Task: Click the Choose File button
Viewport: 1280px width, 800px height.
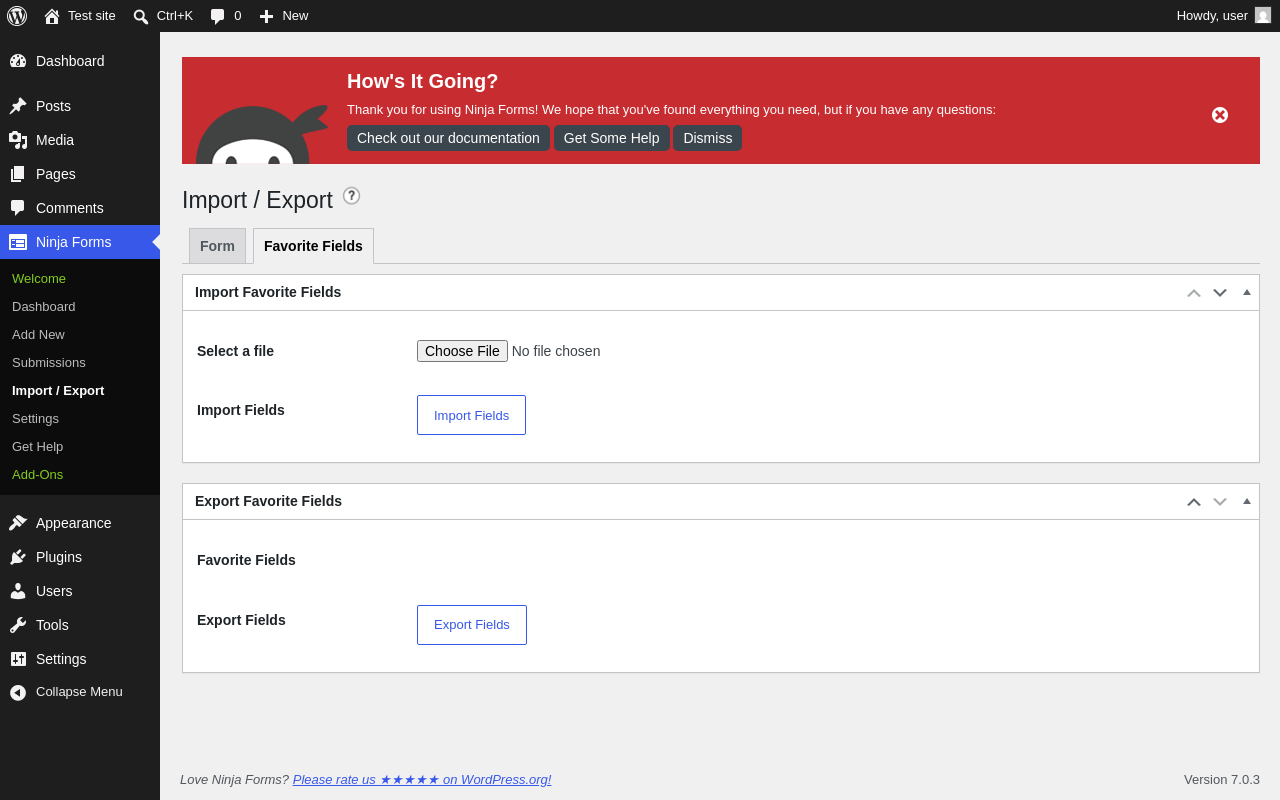Action: [x=462, y=351]
